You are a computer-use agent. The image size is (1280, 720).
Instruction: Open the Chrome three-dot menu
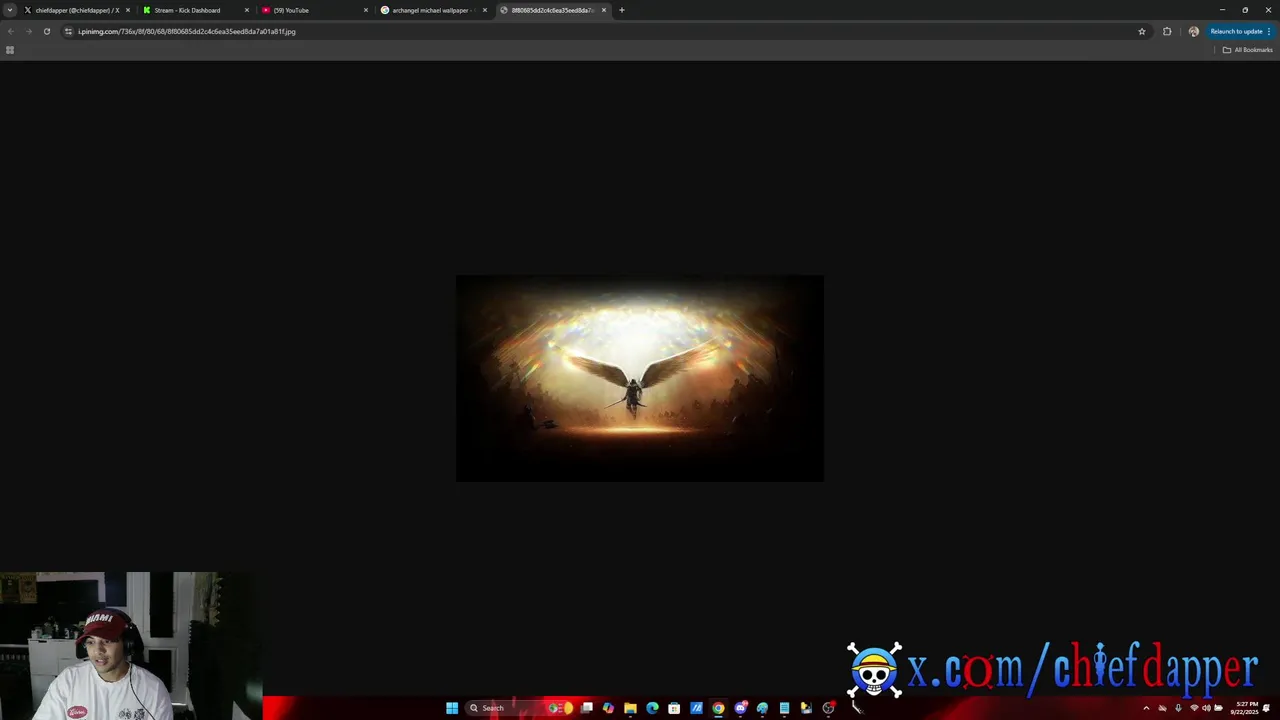click(1269, 31)
